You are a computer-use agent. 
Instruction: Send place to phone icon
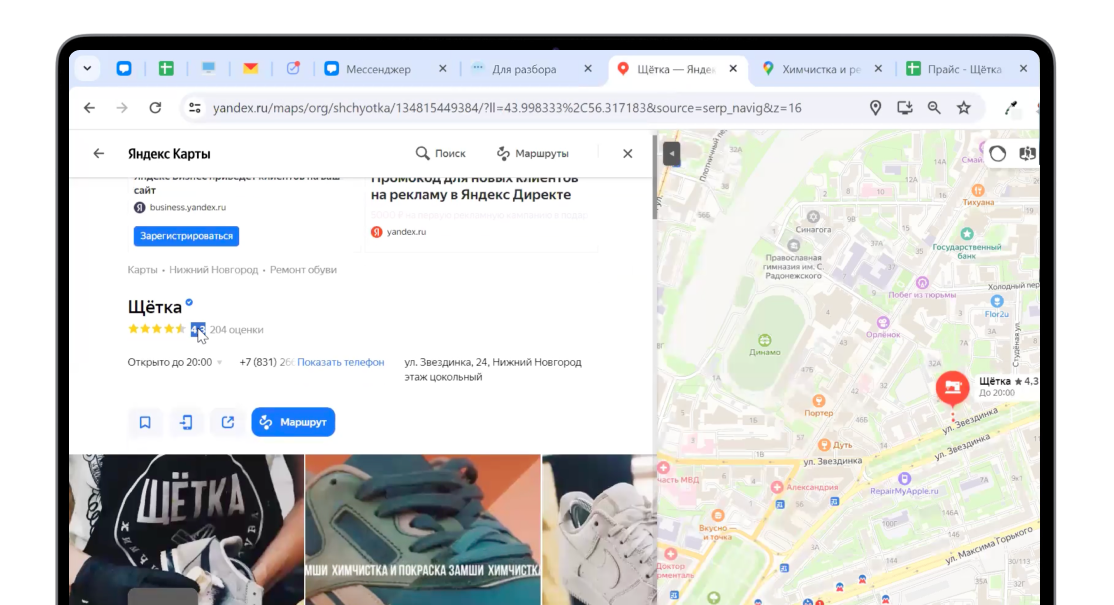pos(186,422)
